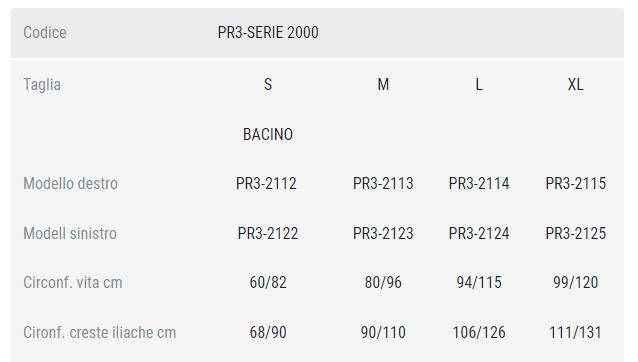Click the PR3-SERIE 2000 code text

pyautogui.click(x=268, y=33)
